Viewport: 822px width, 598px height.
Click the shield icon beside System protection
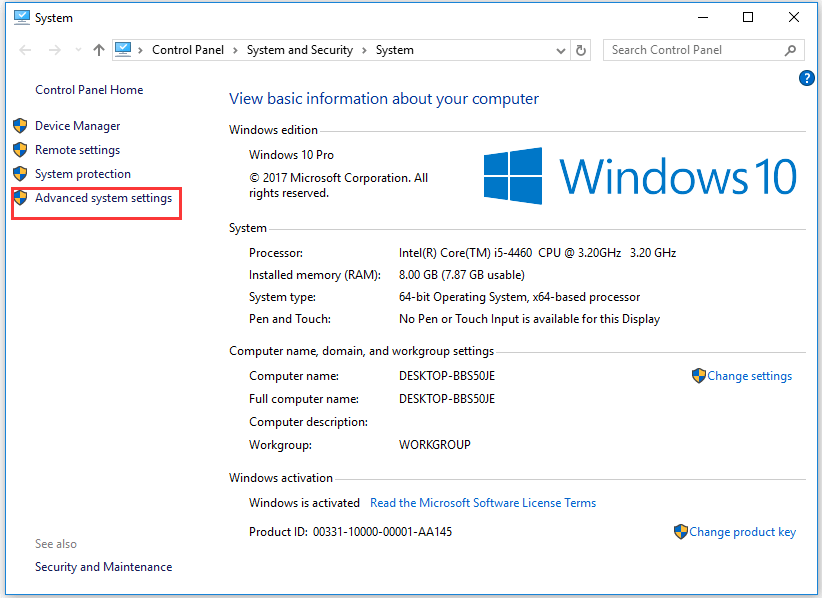point(20,174)
